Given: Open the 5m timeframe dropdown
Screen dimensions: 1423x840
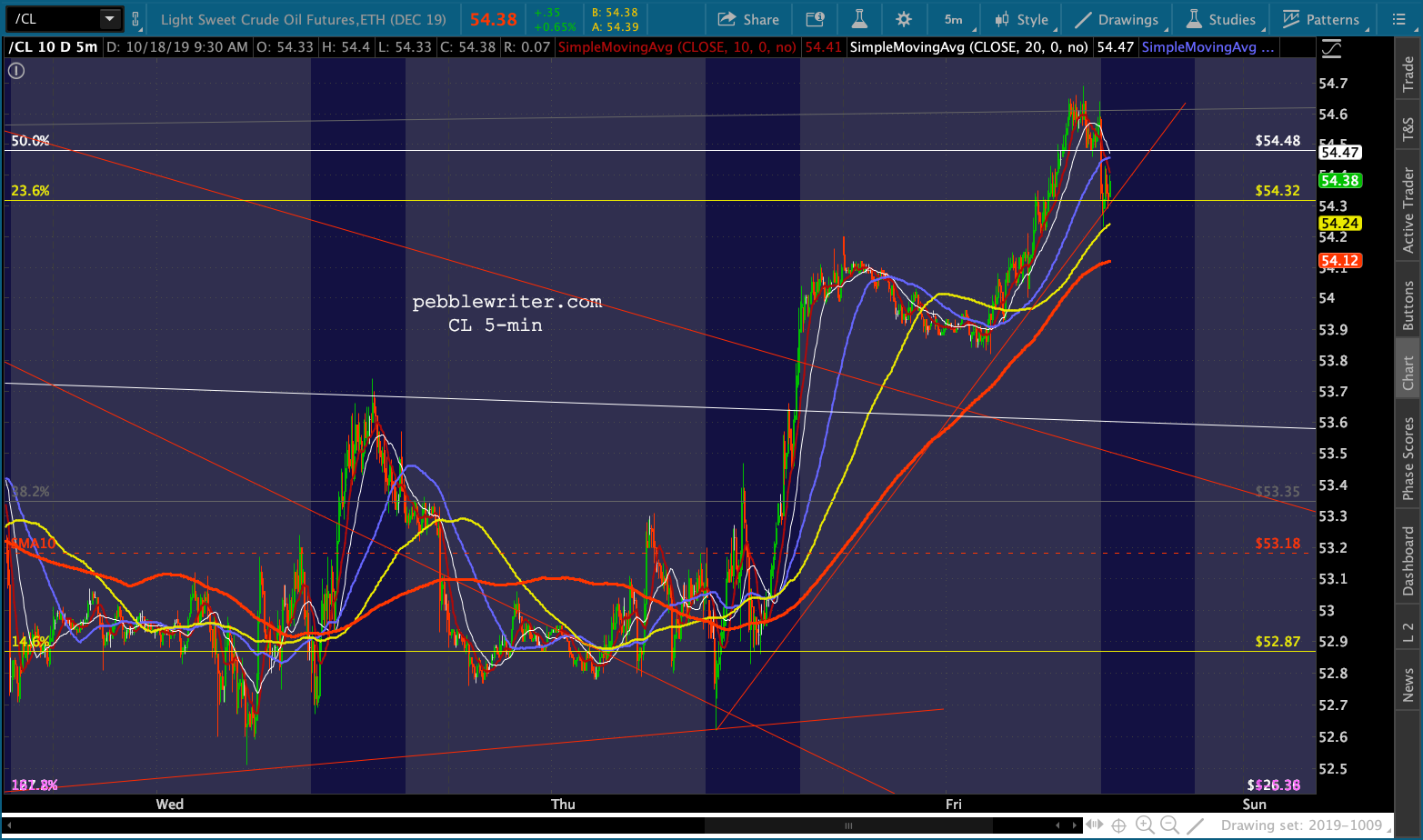Looking at the screenshot, I should tap(953, 19).
